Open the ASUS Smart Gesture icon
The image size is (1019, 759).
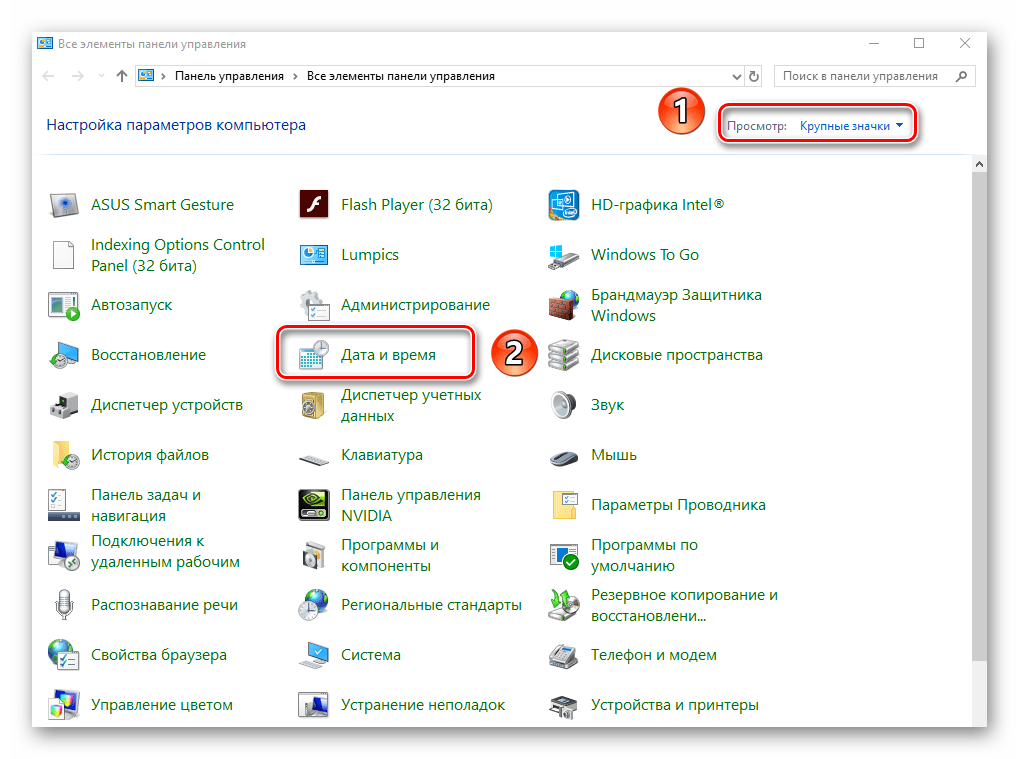[x=64, y=205]
